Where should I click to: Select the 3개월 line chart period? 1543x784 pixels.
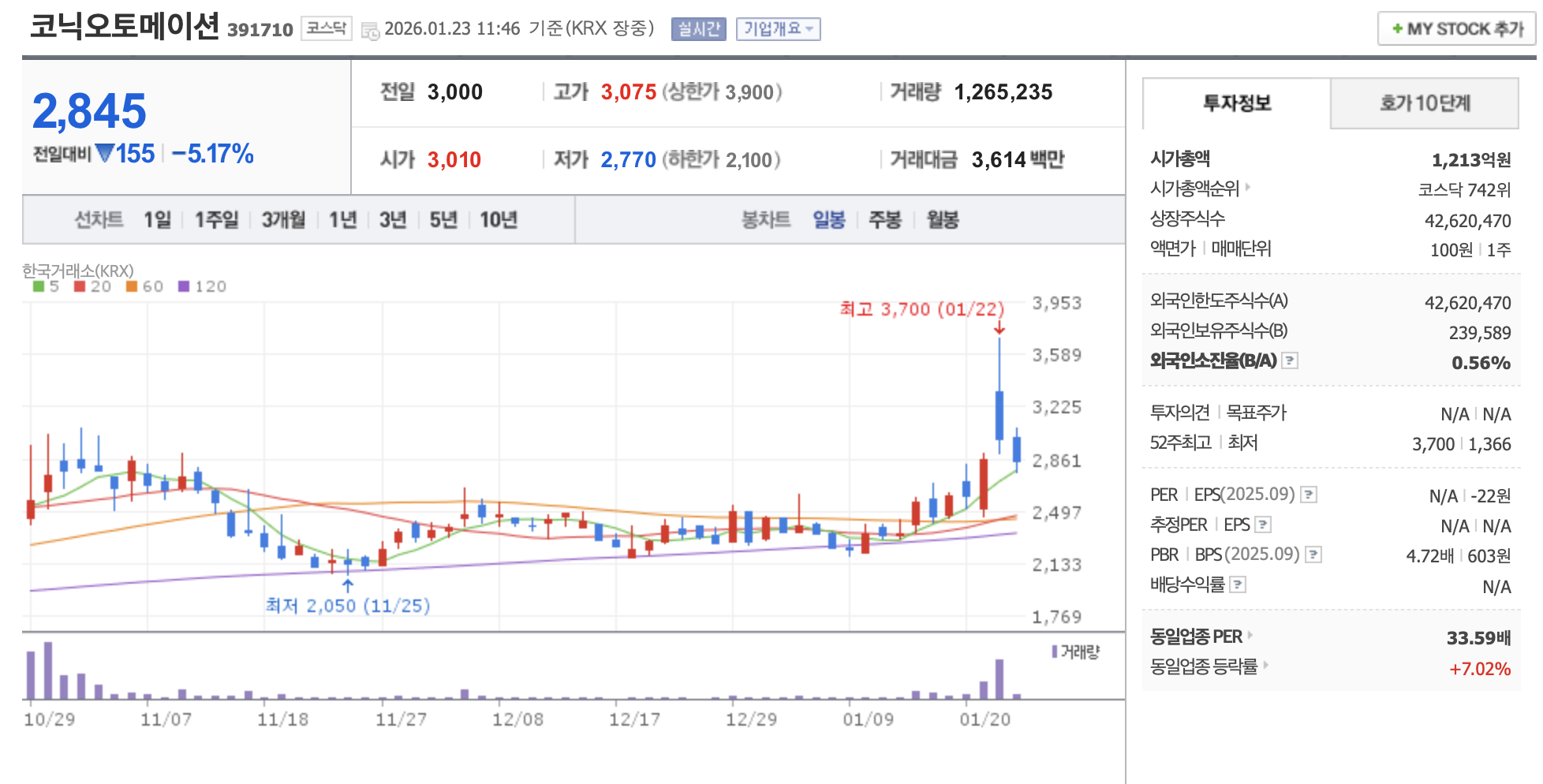click(x=283, y=220)
